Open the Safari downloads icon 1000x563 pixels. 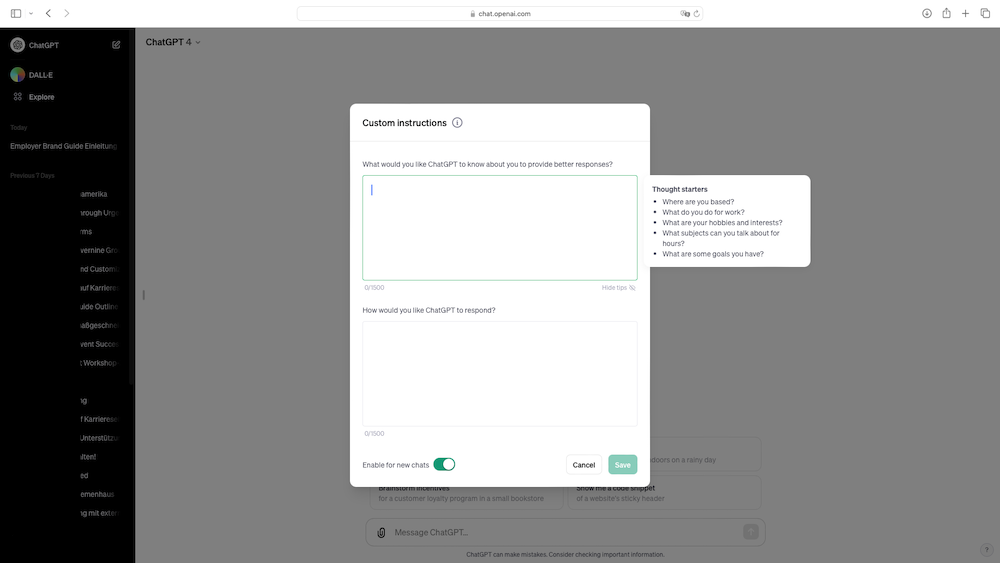[x=927, y=13]
